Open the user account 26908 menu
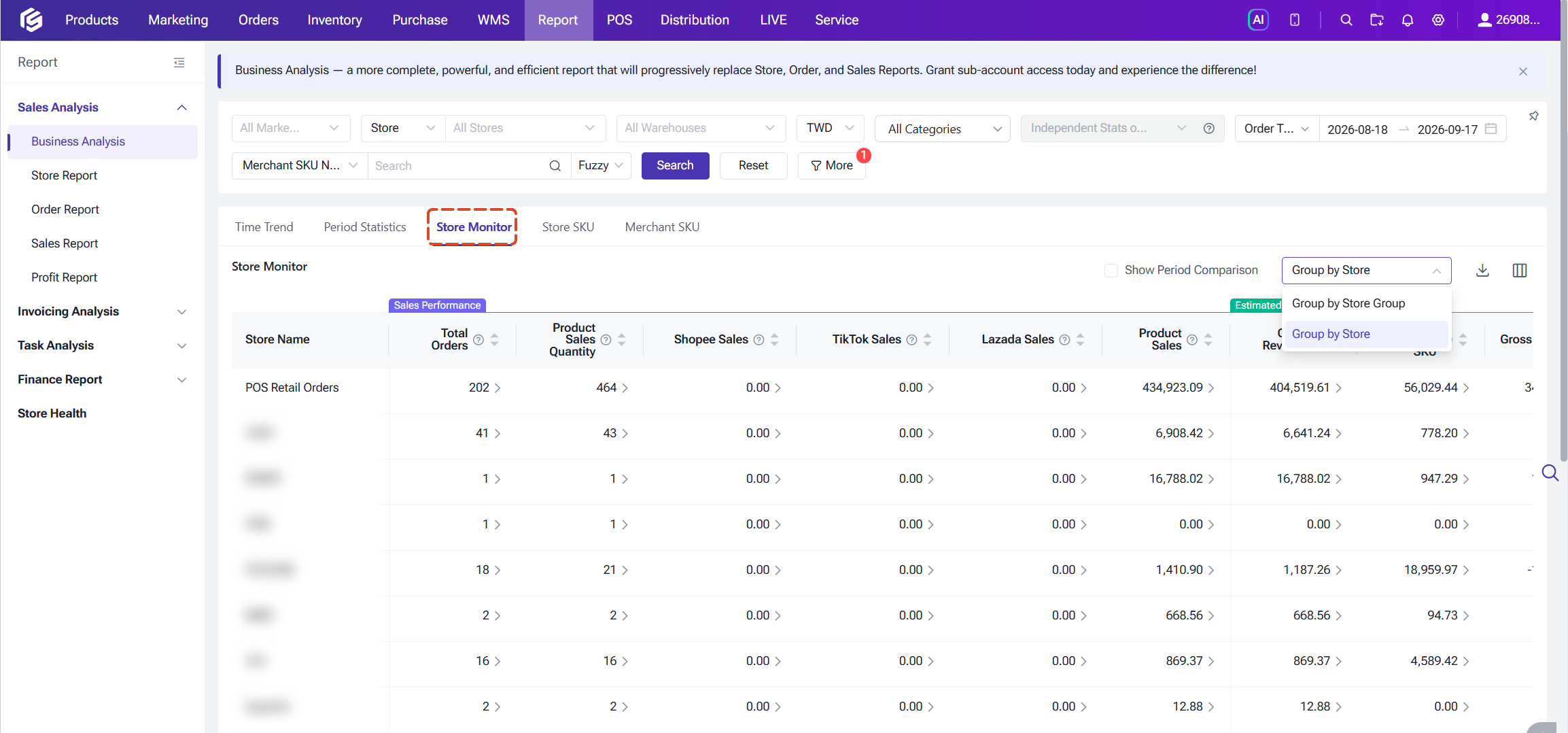1568x733 pixels. [1509, 20]
